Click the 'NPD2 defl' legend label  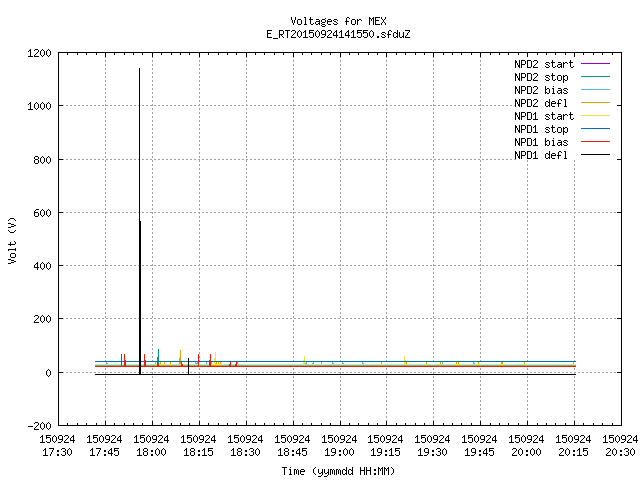(541, 103)
